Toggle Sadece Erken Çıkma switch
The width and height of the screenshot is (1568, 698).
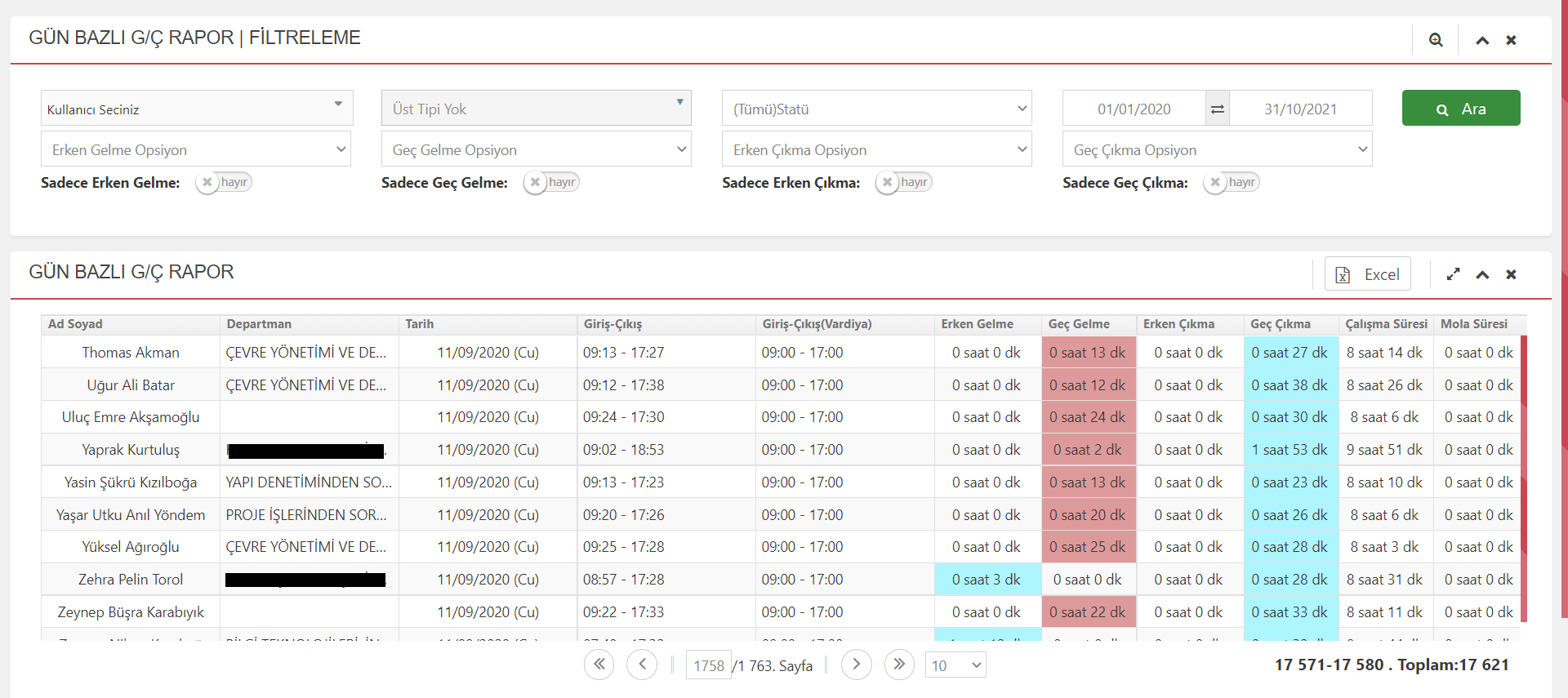[x=903, y=182]
